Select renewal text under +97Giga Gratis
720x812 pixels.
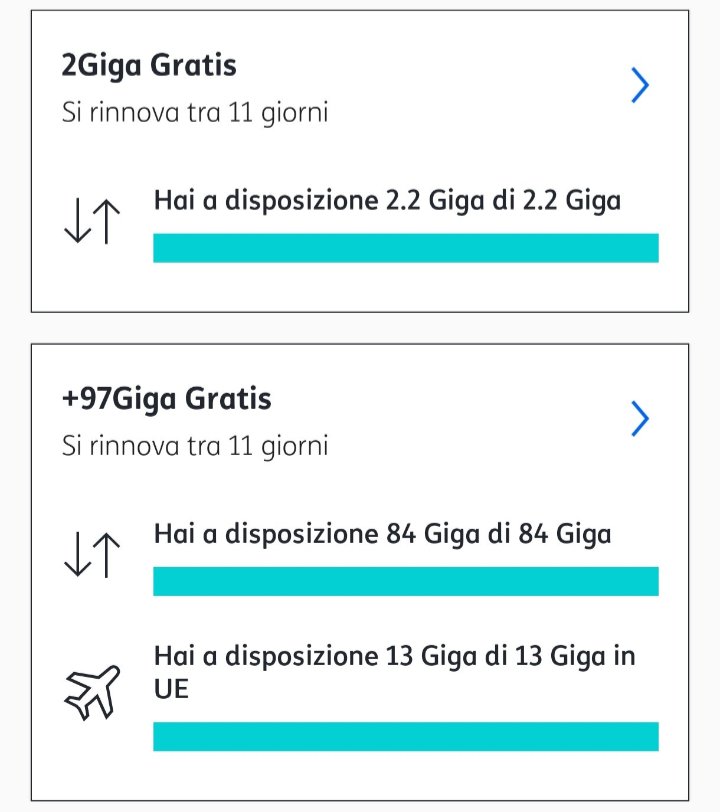coord(194,445)
